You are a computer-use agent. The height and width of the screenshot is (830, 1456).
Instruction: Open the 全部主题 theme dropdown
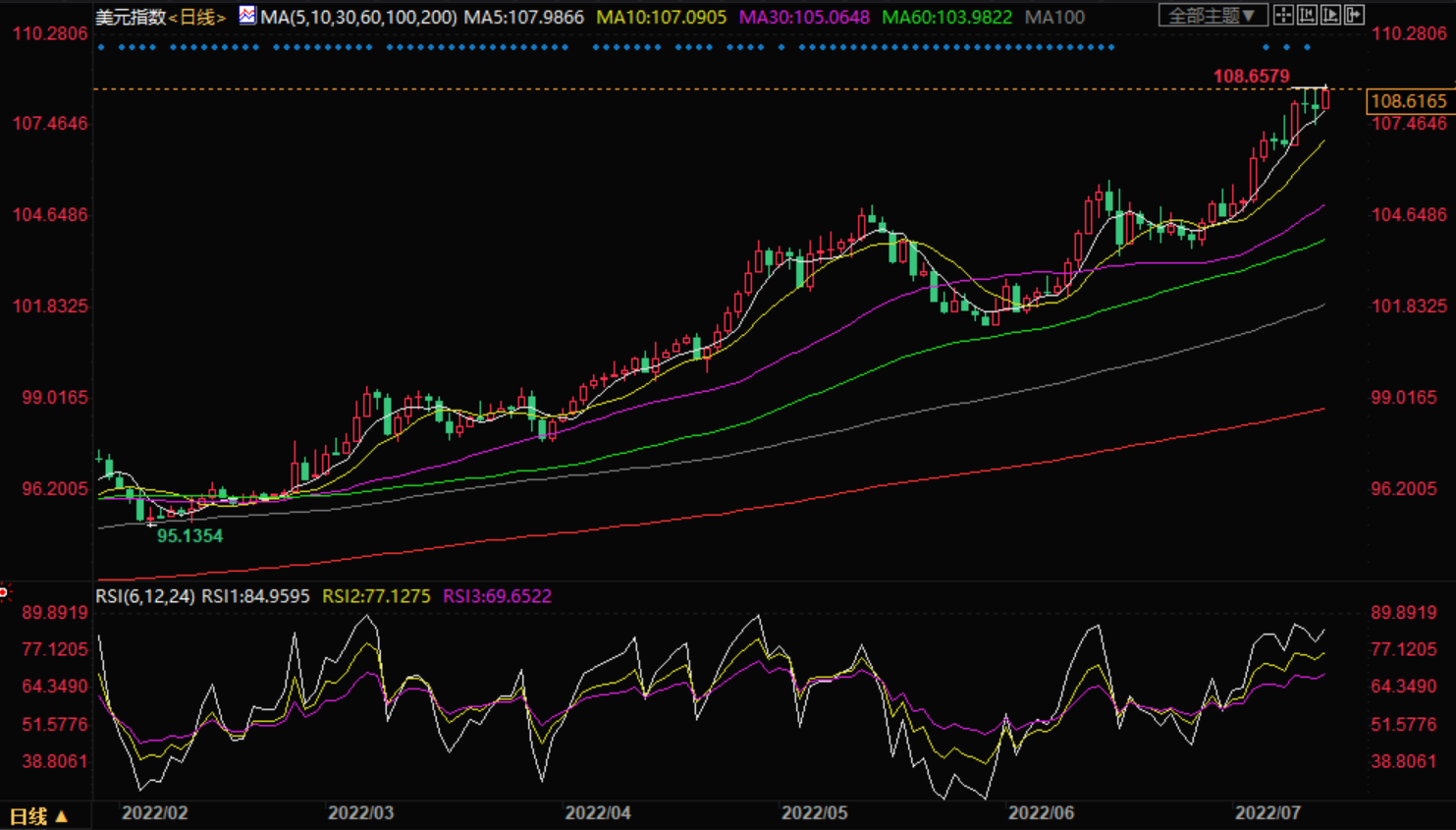[1211, 16]
